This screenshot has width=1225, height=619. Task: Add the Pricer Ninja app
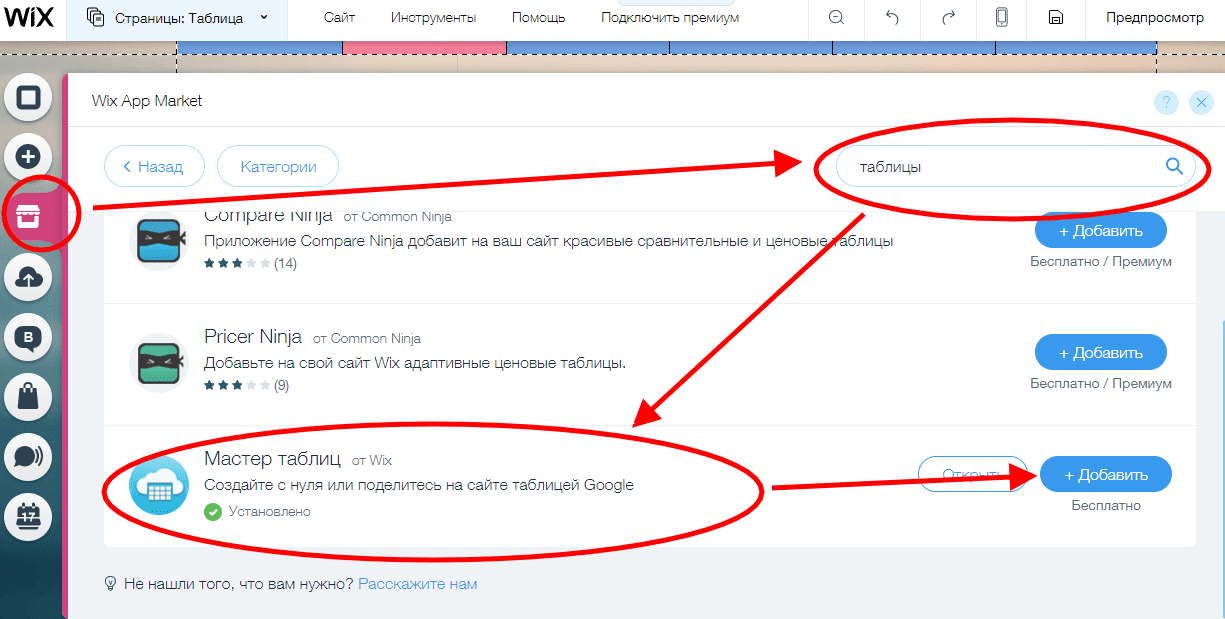[1101, 352]
